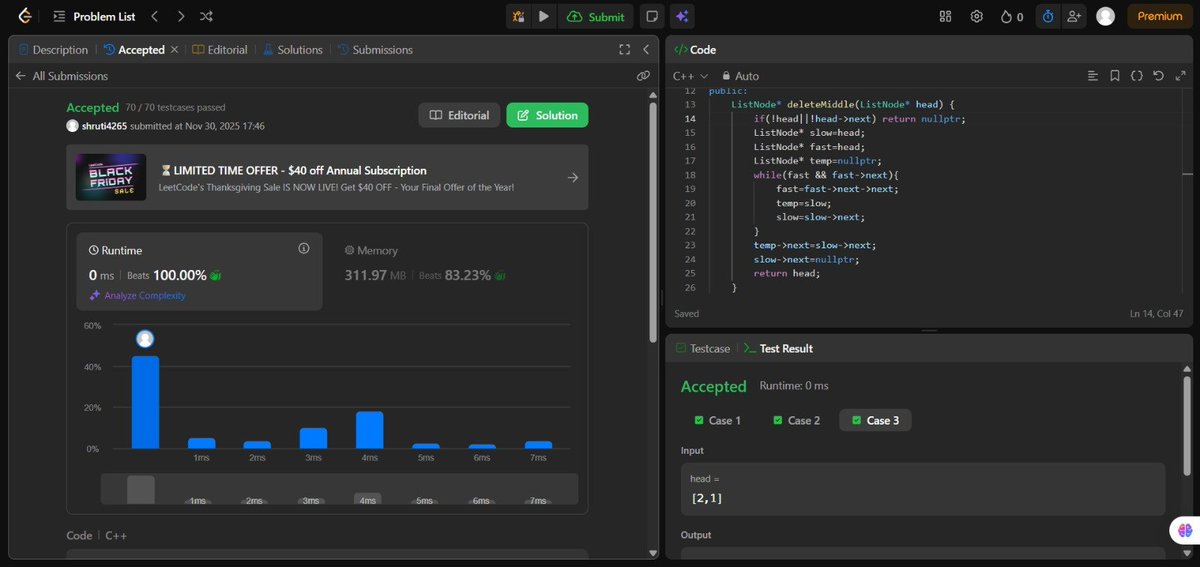Viewport: 1200px width, 567px height.
Task: Format code with the lines icon
Action: coord(1093,76)
